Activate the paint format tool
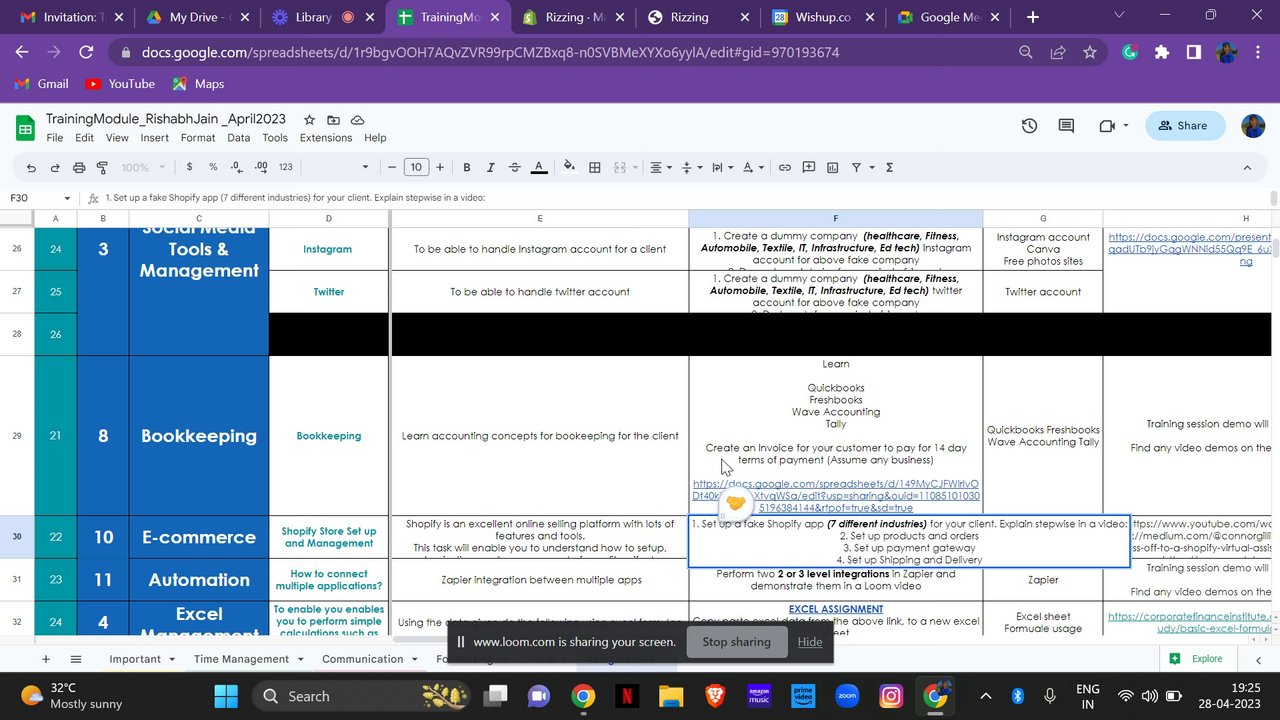This screenshot has height=720, width=1280. (102, 168)
